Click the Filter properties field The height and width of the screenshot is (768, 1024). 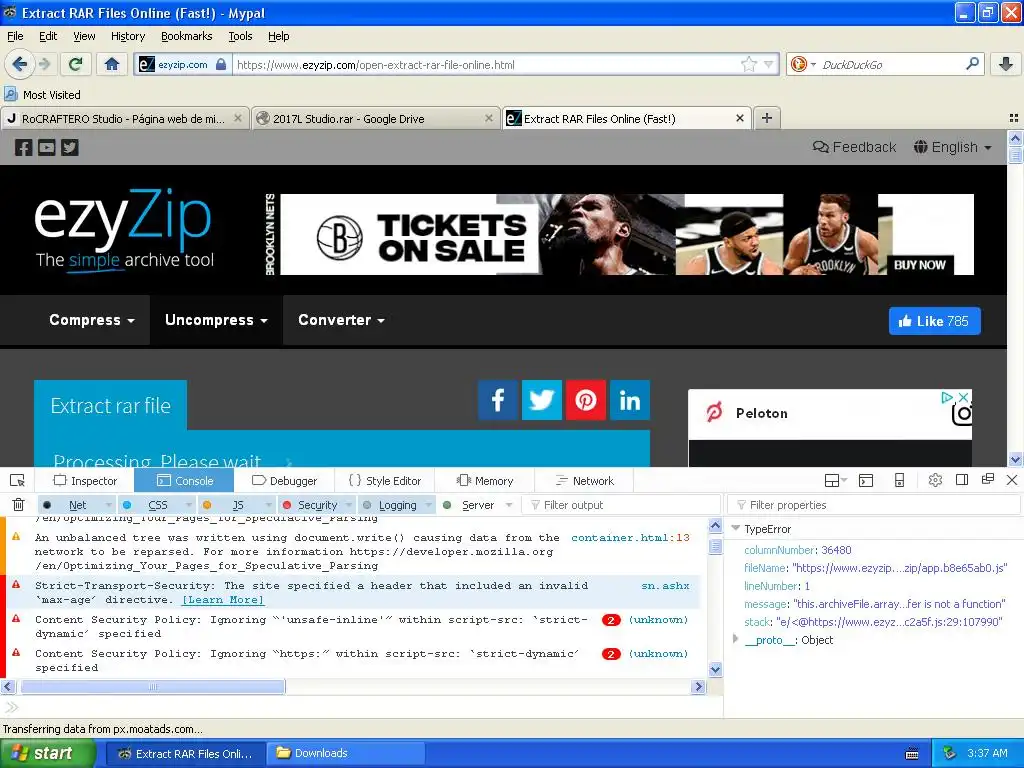873,505
